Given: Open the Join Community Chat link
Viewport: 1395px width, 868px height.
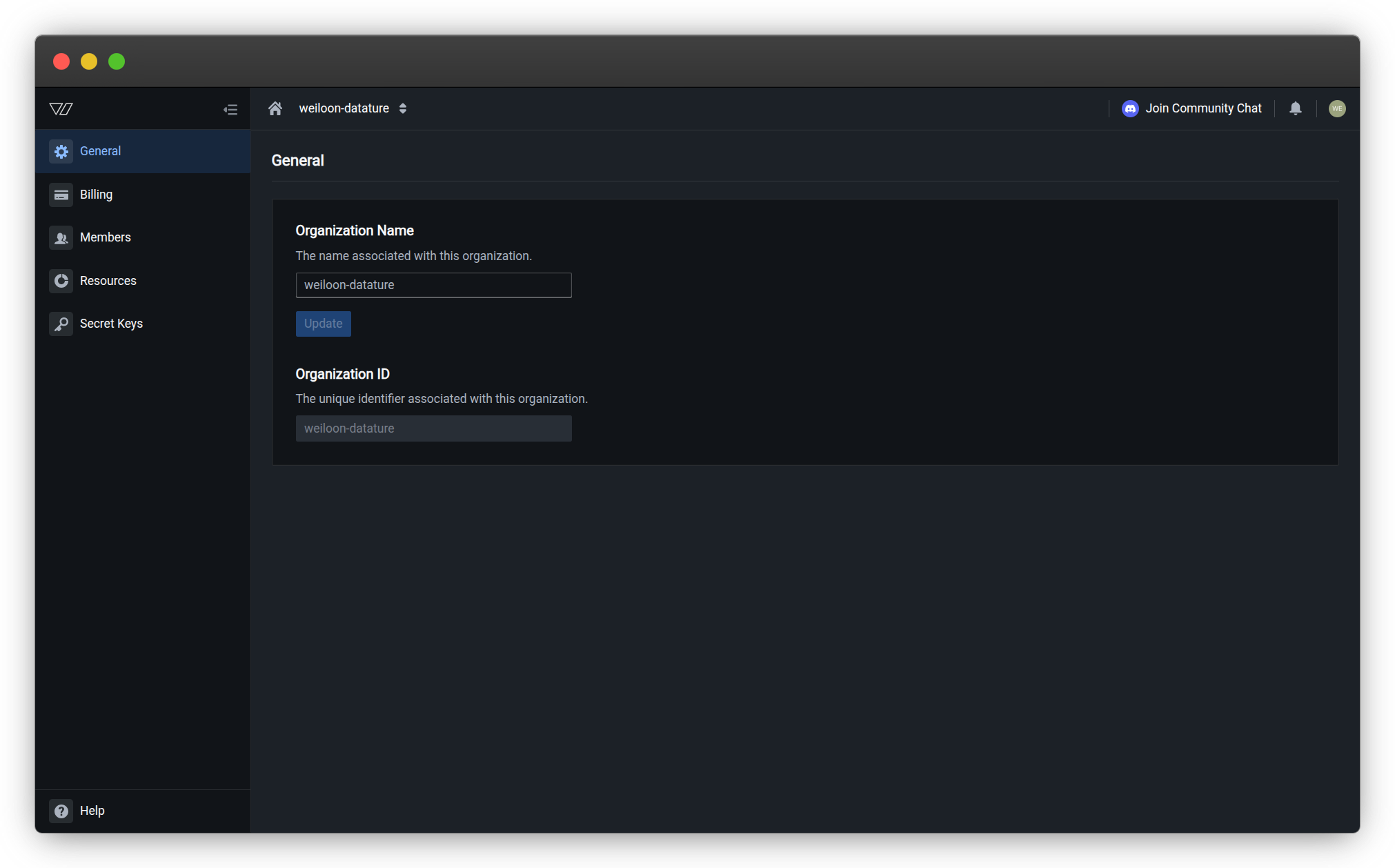Looking at the screenshot, I should [x=1203, y=108].
